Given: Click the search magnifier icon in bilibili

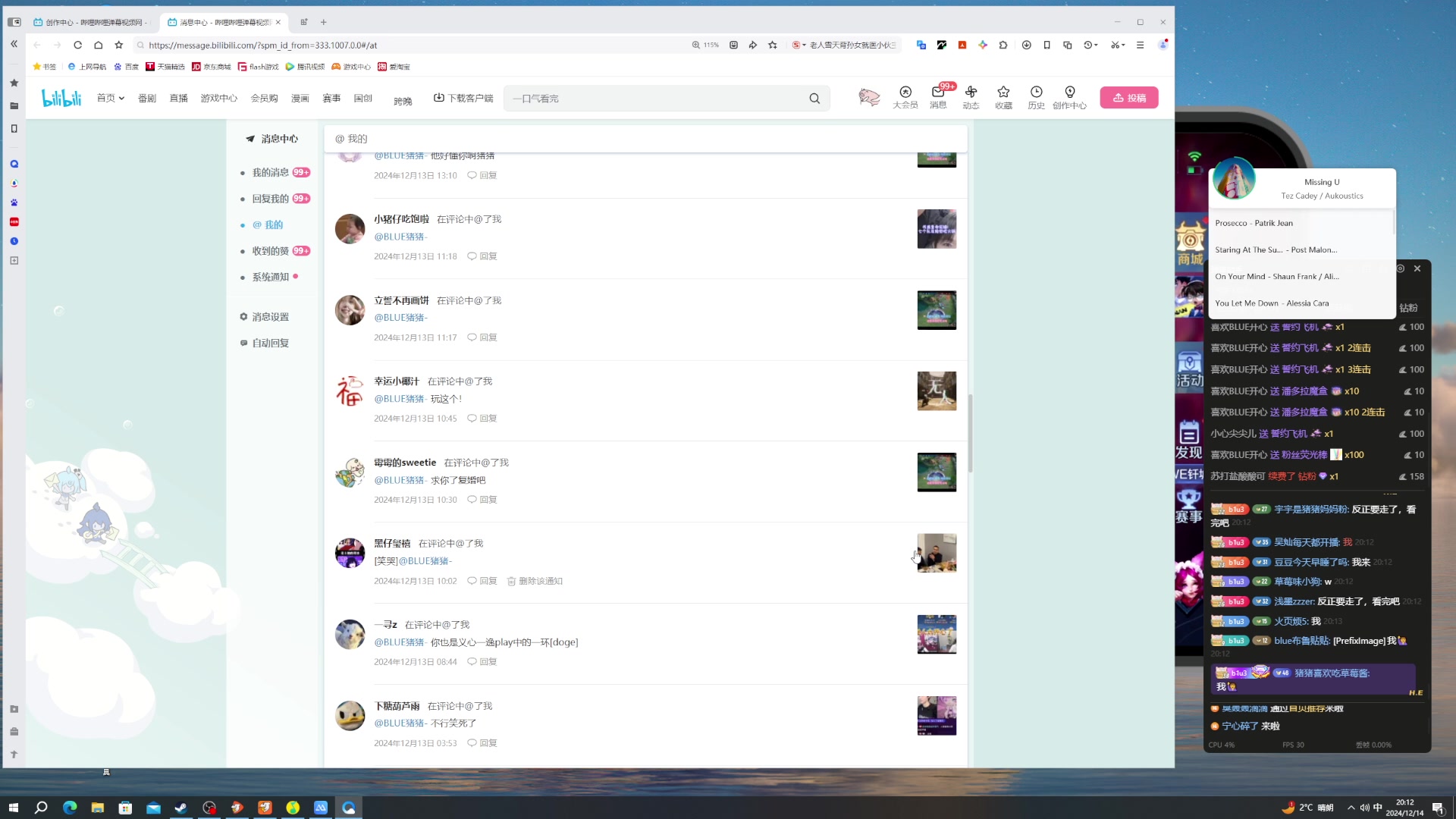Looking at the screenshot, I should click(814, 99).
